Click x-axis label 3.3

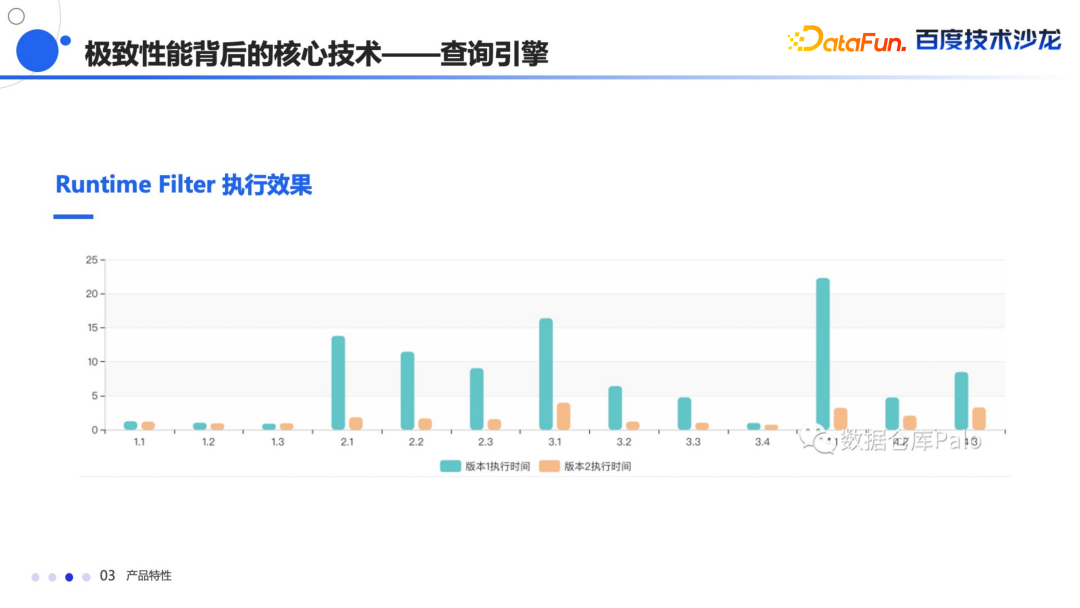click(x=693, y=442)
